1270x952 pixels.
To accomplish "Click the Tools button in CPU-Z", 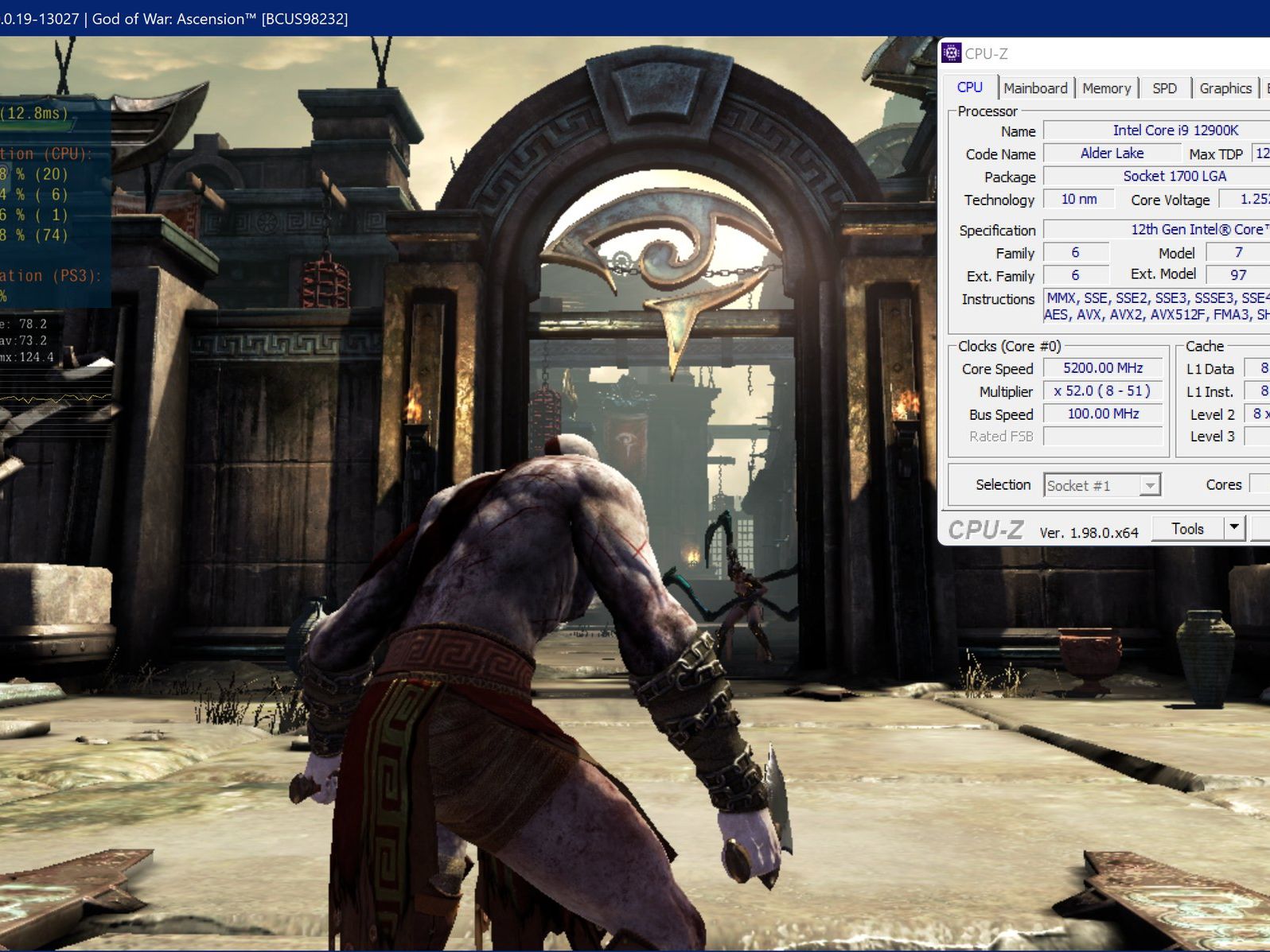I will point(1187,529).
